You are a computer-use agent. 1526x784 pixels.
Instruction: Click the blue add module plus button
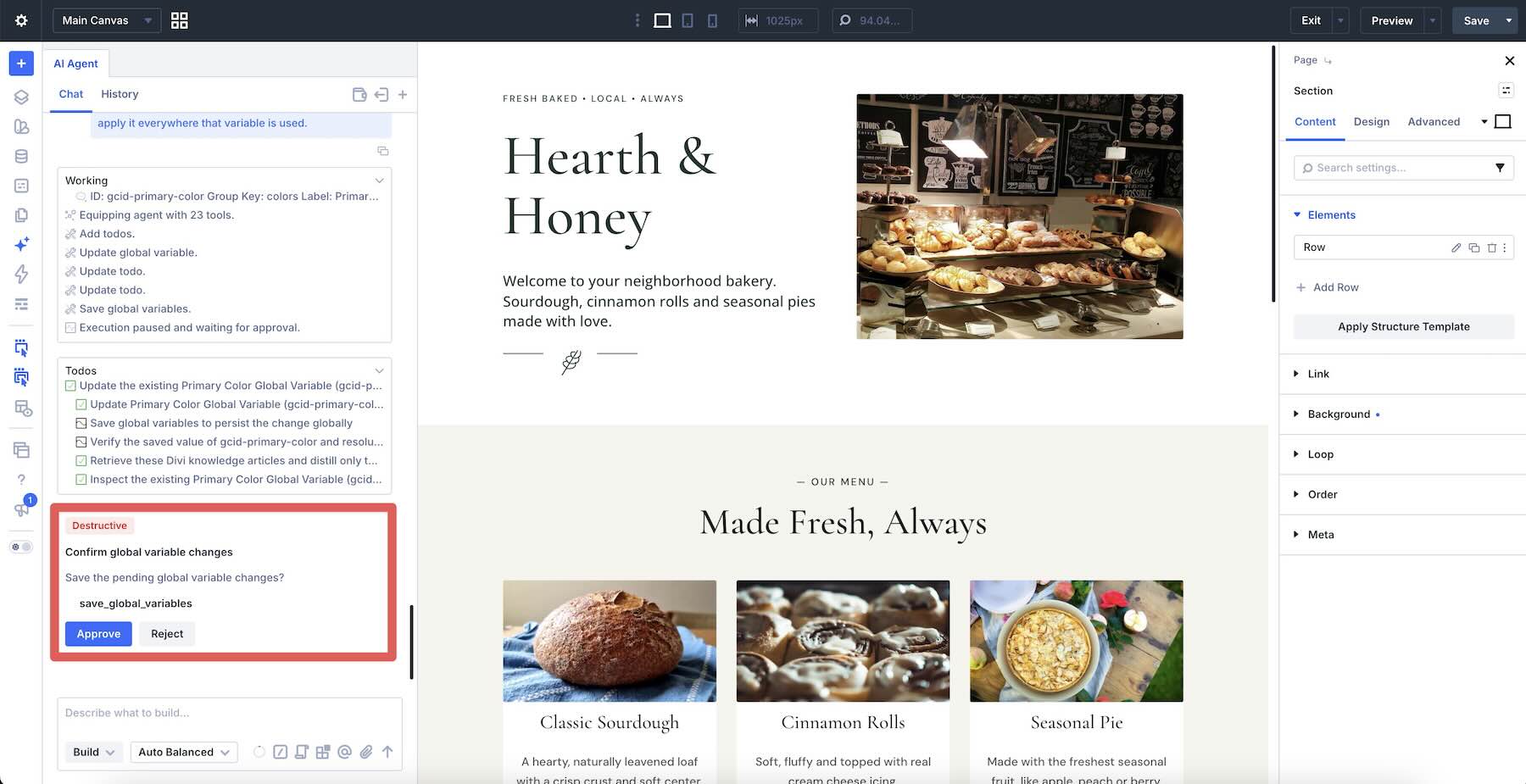pos(21,64)
